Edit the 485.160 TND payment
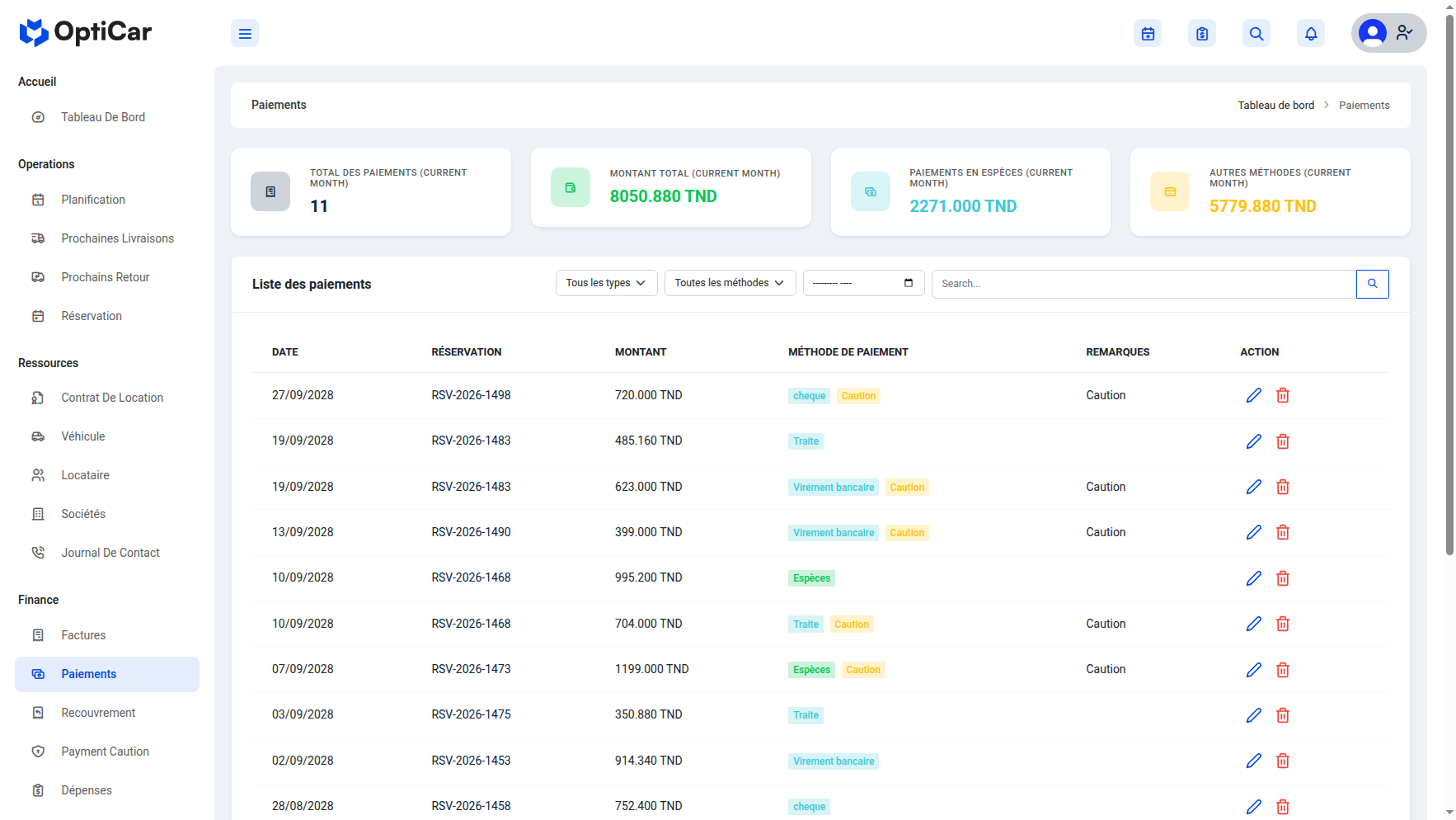This screenshot has width=1456, height=820. (x=1254, y=441)
